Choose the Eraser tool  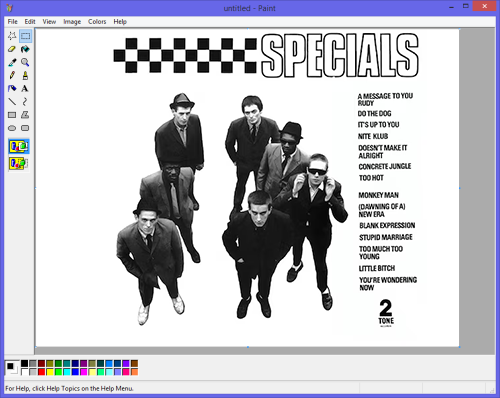(x=12, y=49)
